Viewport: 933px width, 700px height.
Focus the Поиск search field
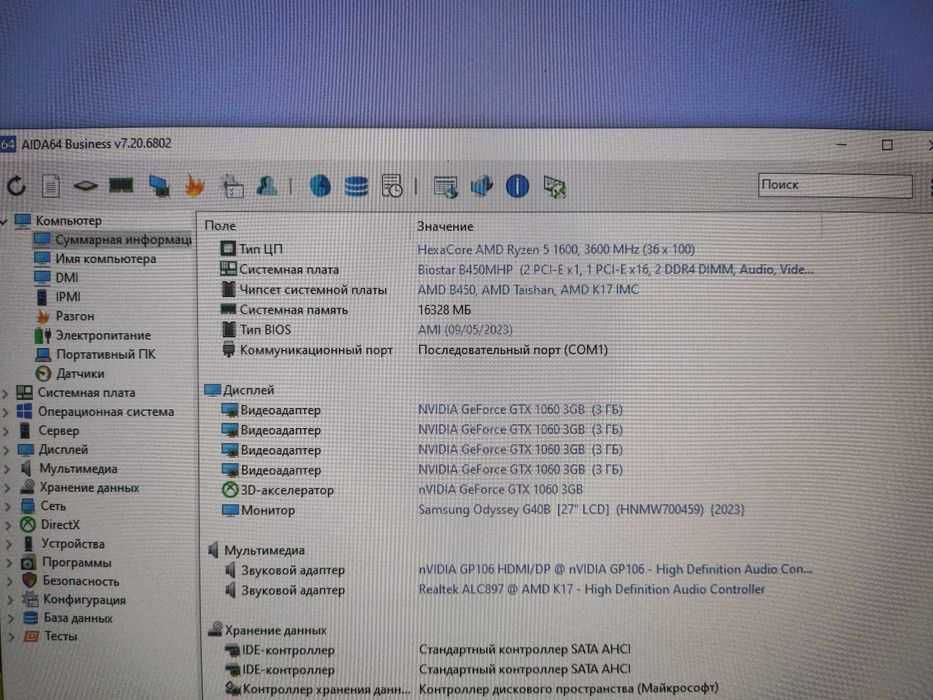click(835, 186)
